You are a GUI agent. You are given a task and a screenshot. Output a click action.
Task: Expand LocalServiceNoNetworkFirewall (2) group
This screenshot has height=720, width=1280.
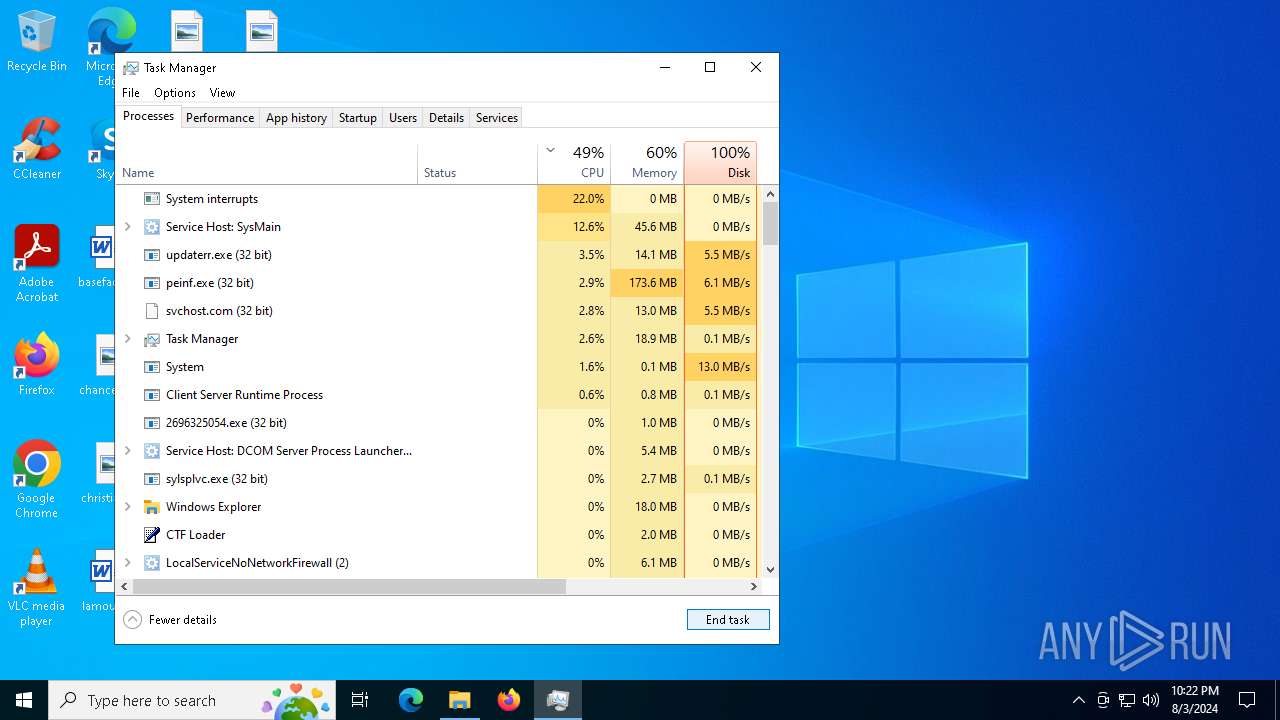click(128, 563)
